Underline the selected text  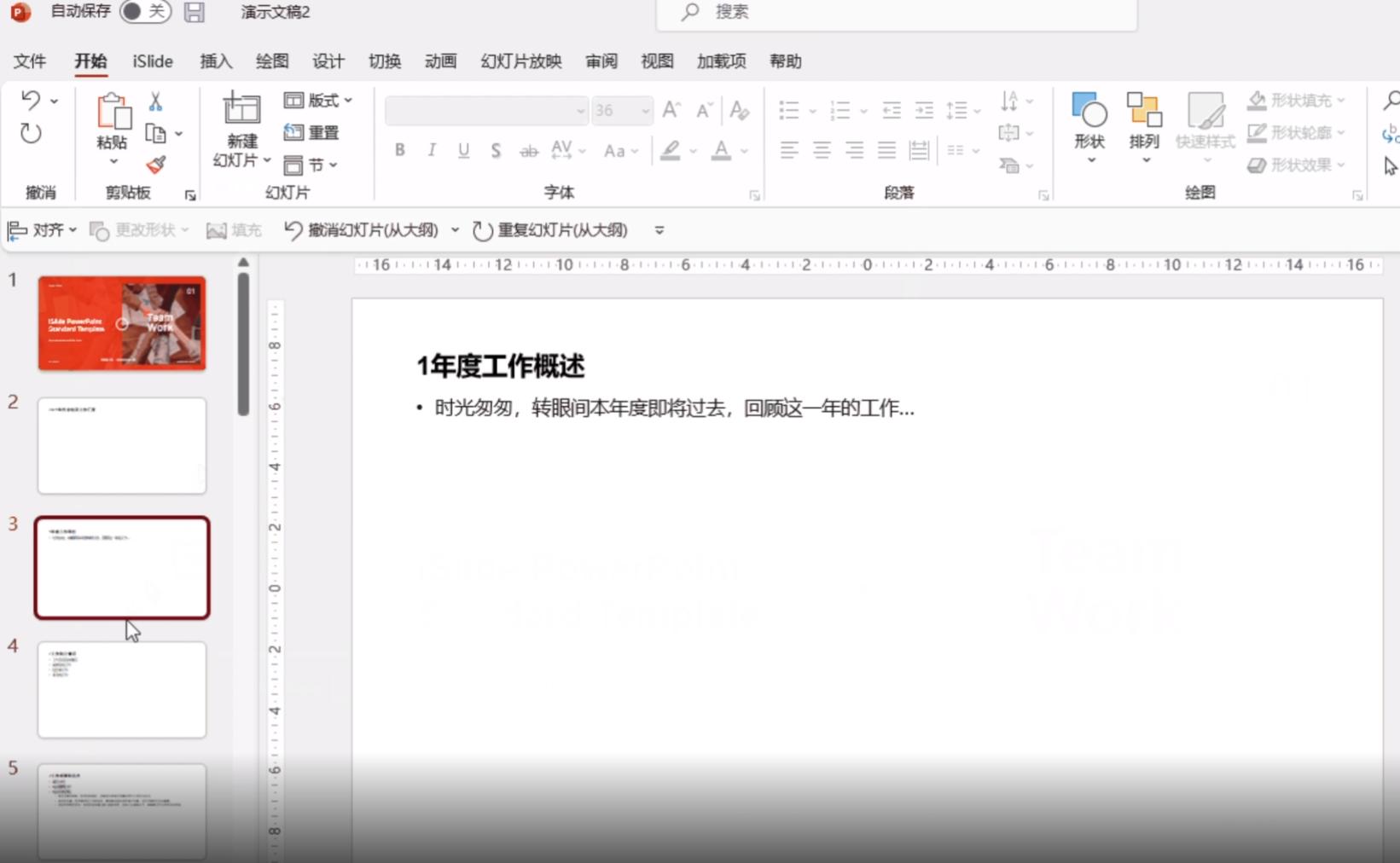462,150
